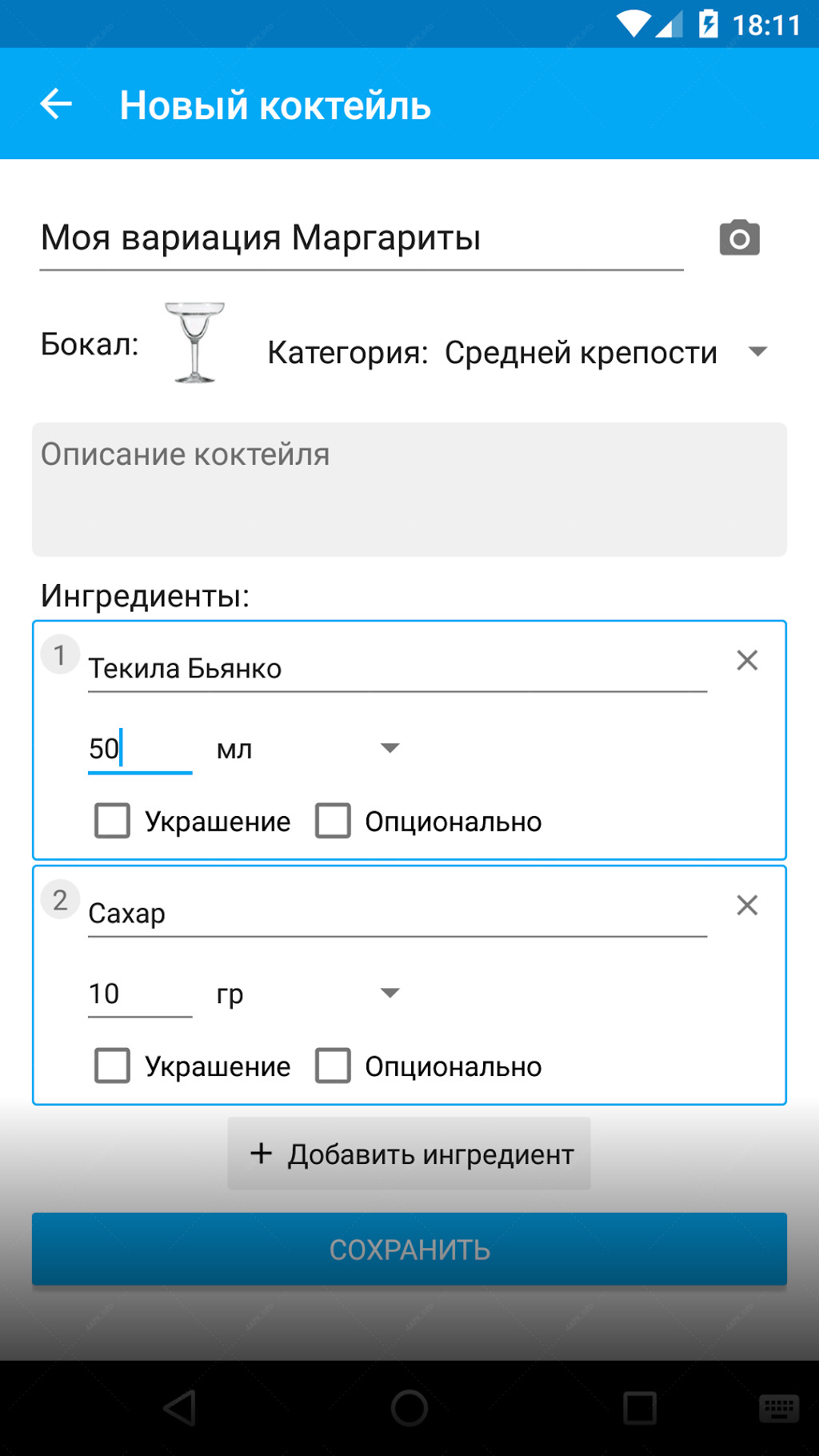Viewport: 819px width, 1456px height.
Task: Tap the camera icon to add photo
Action: [x=740, y=238]
